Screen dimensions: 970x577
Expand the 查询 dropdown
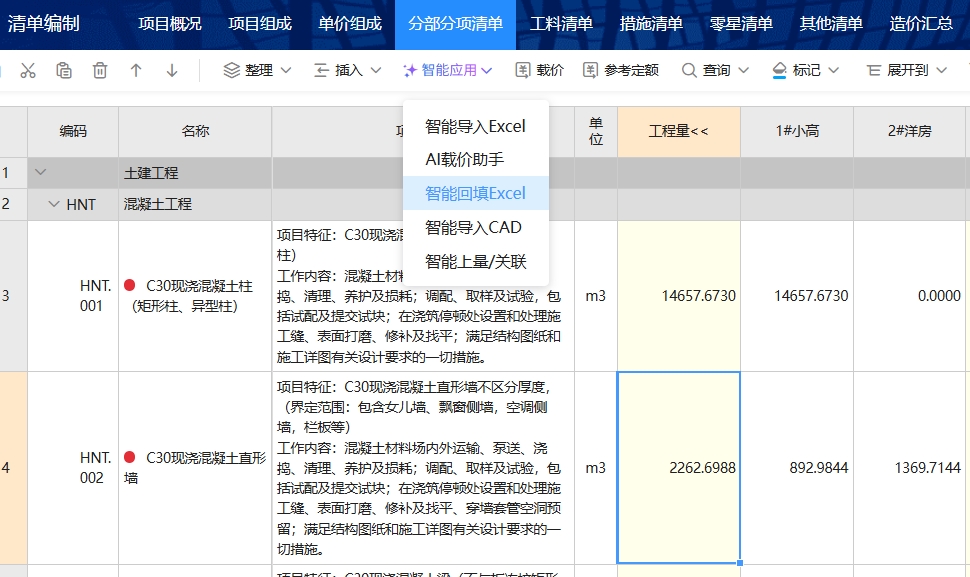click(x=715, y=71)
